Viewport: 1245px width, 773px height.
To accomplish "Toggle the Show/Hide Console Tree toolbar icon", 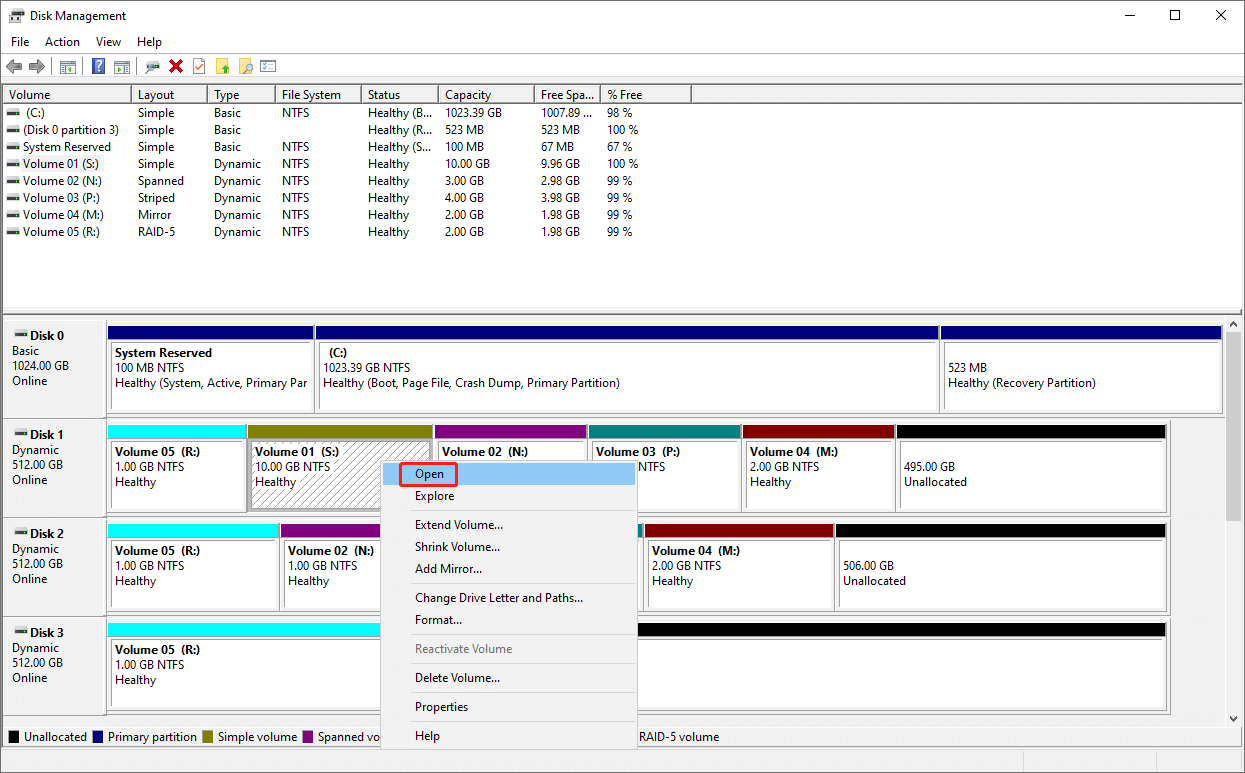I will [68, 67].
